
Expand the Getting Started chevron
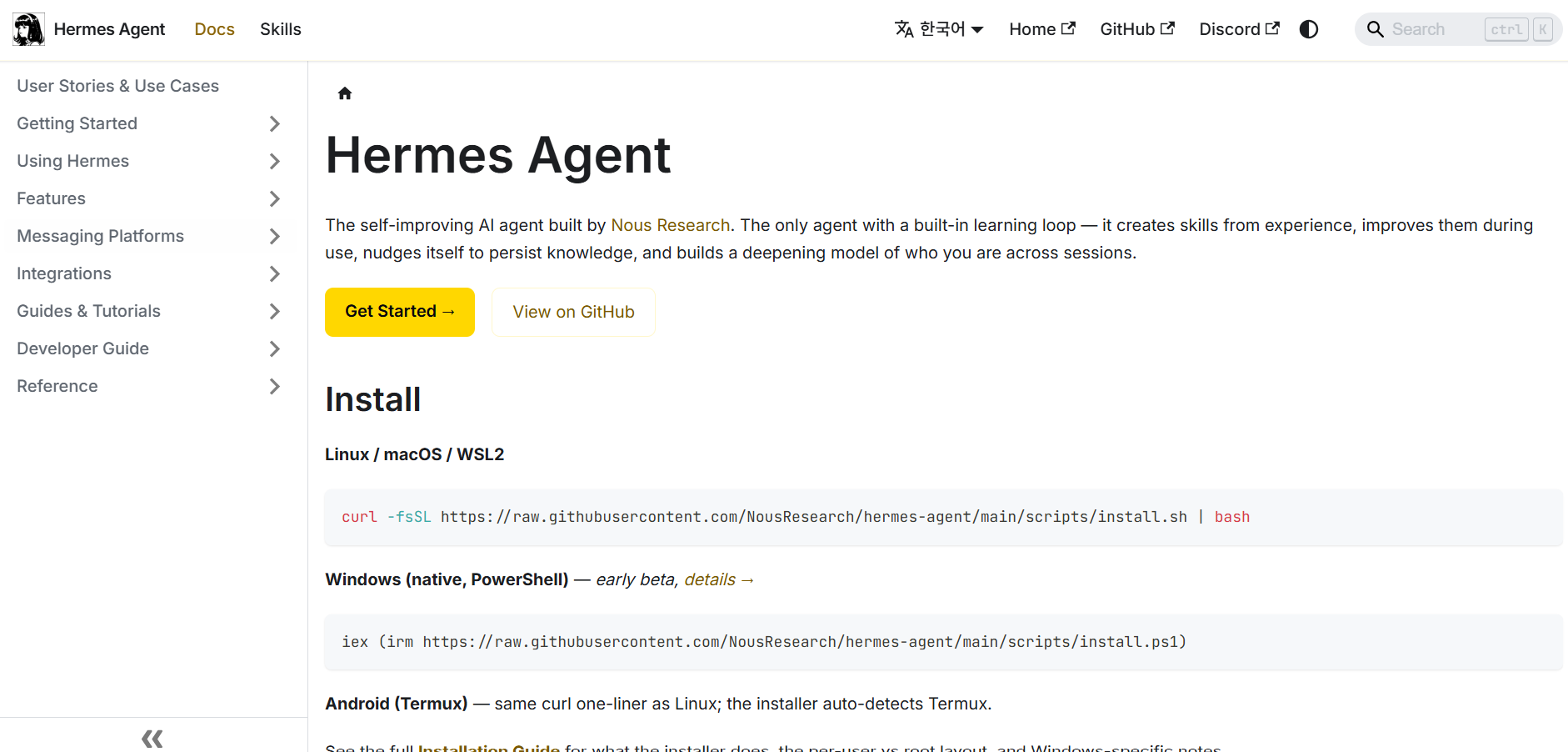(275, 123)
